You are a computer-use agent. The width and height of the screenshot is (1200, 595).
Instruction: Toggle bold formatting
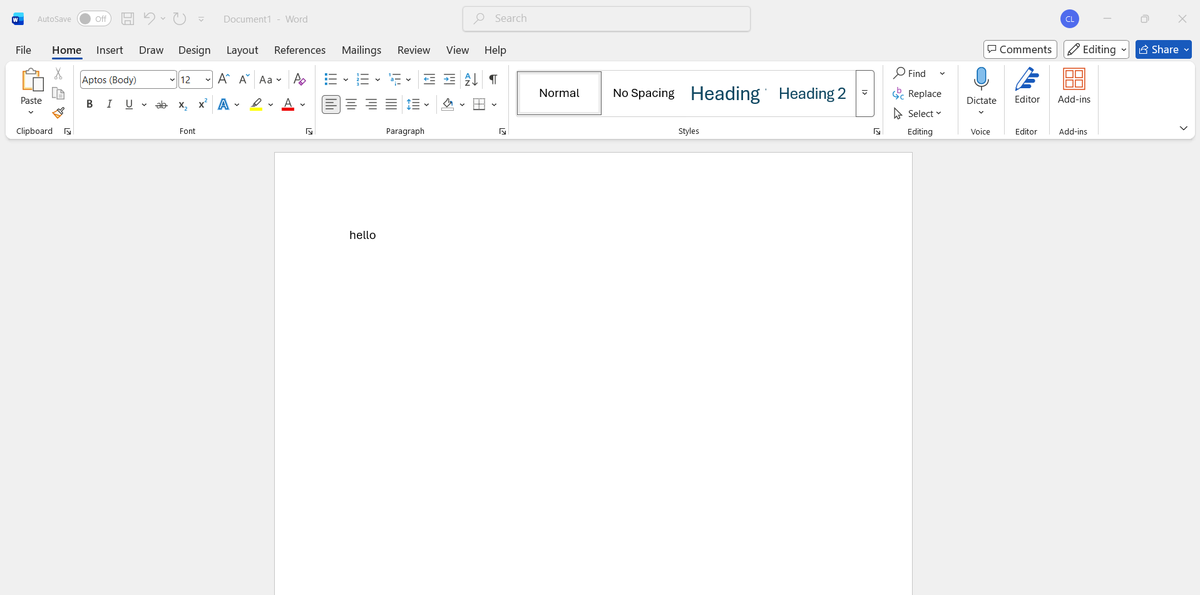(90, 105)
